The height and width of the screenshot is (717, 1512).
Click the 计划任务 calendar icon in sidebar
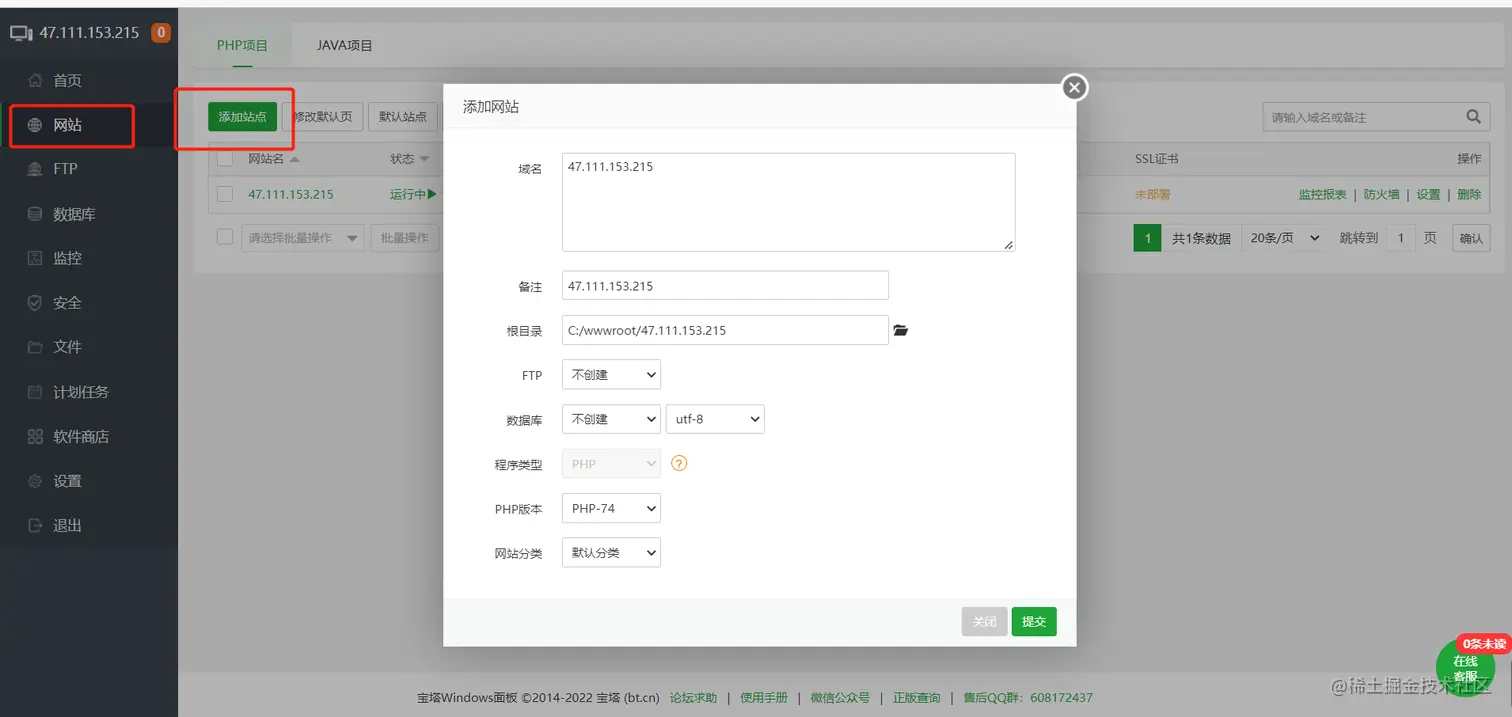point(35,392)
